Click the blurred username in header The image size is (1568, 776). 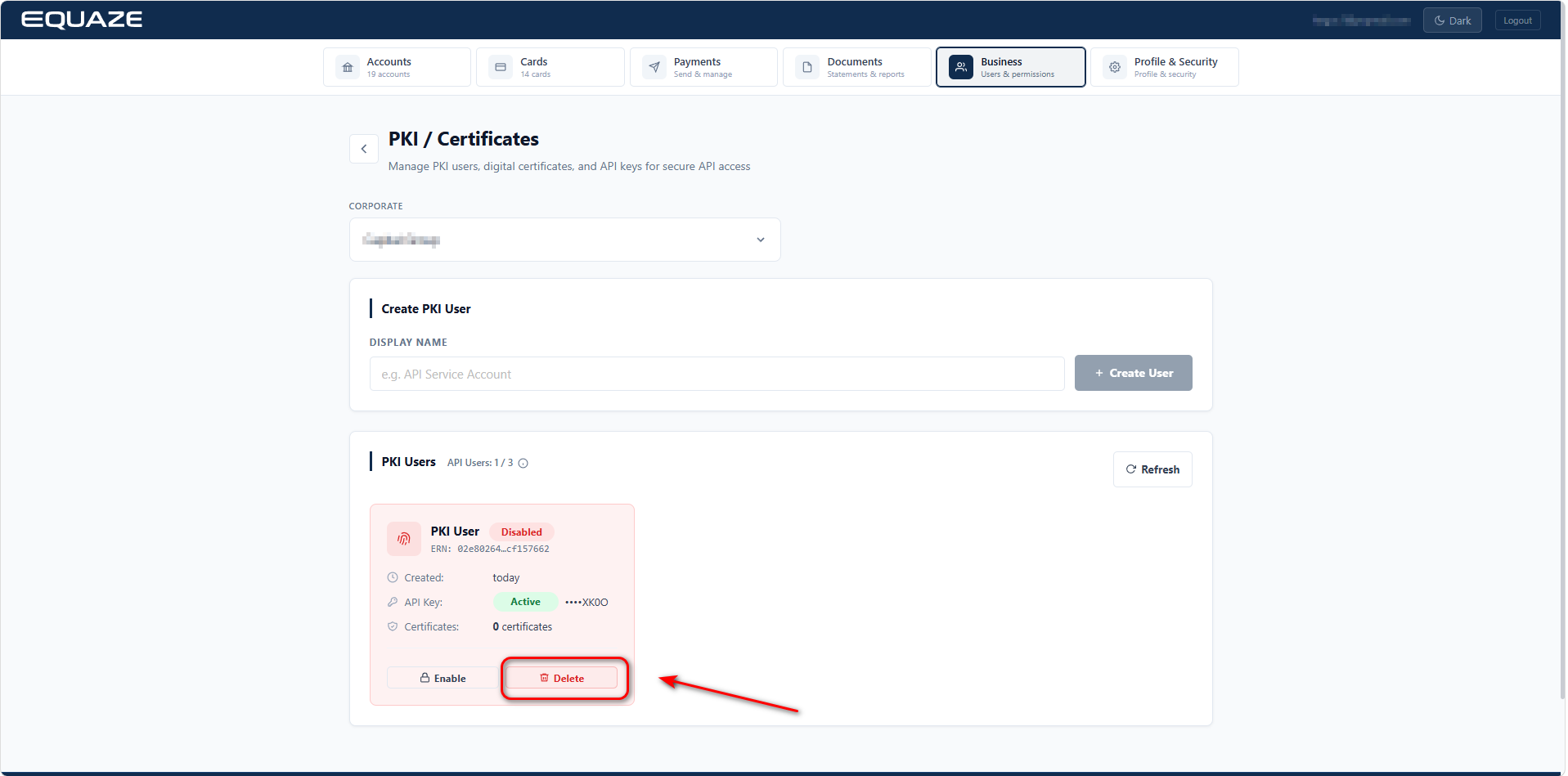coord(1361,20)
